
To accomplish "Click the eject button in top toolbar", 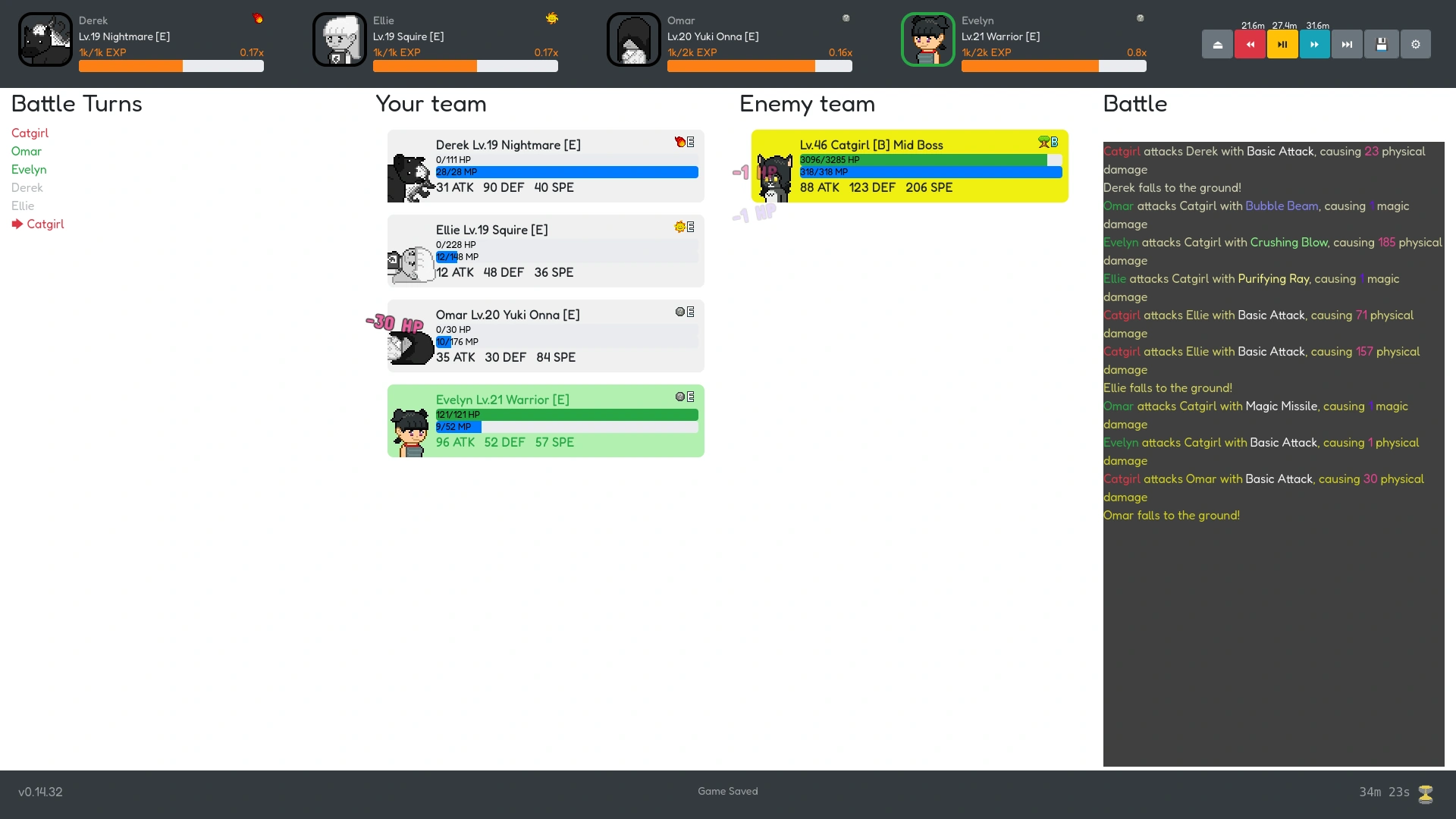I will tap(1217, 45).
